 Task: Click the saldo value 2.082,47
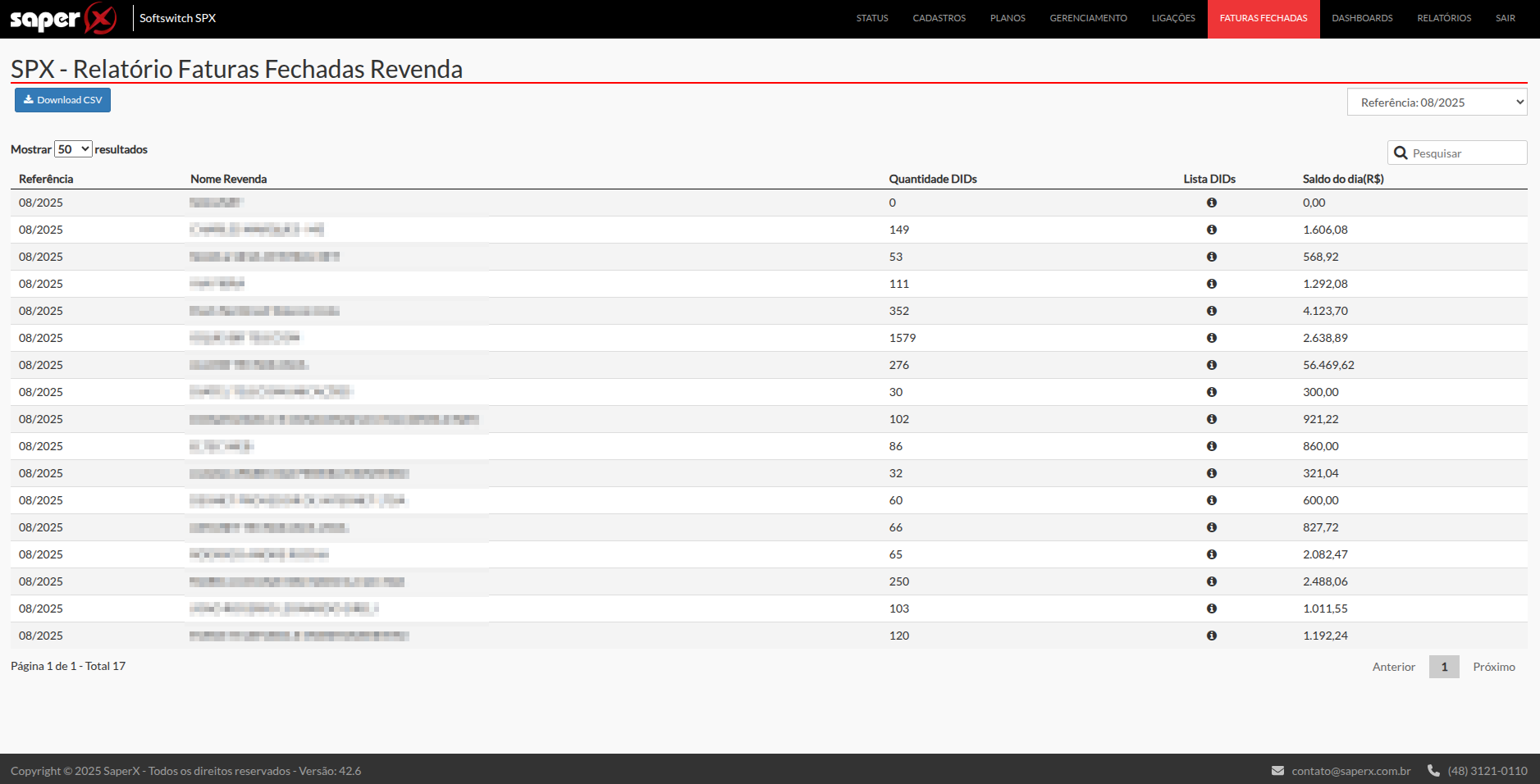click(x=1325, y=554)
